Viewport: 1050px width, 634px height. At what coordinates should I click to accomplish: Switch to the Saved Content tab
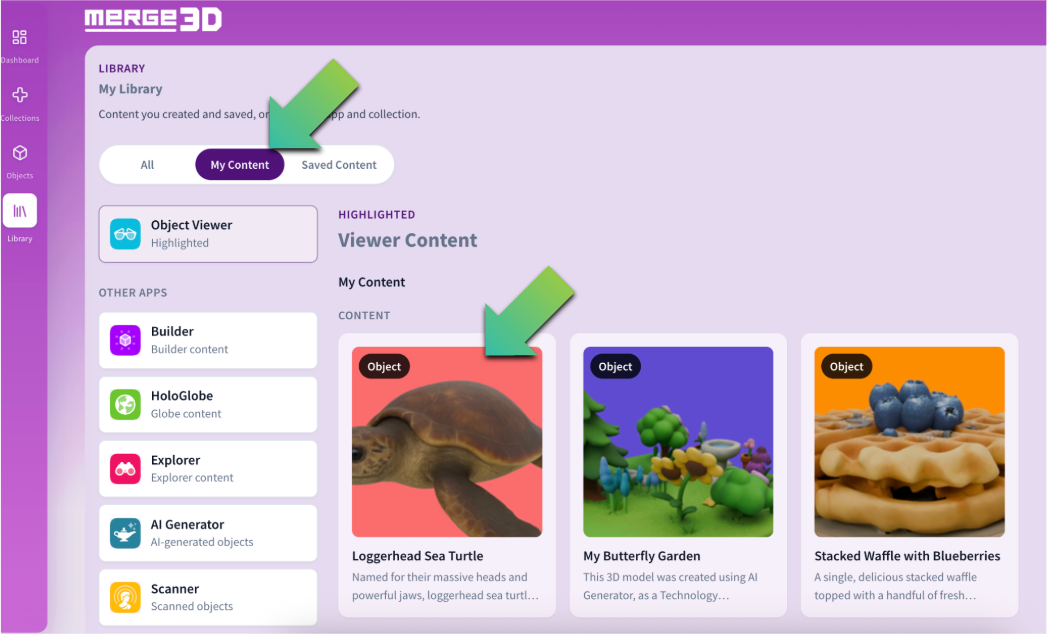[339, 165]
